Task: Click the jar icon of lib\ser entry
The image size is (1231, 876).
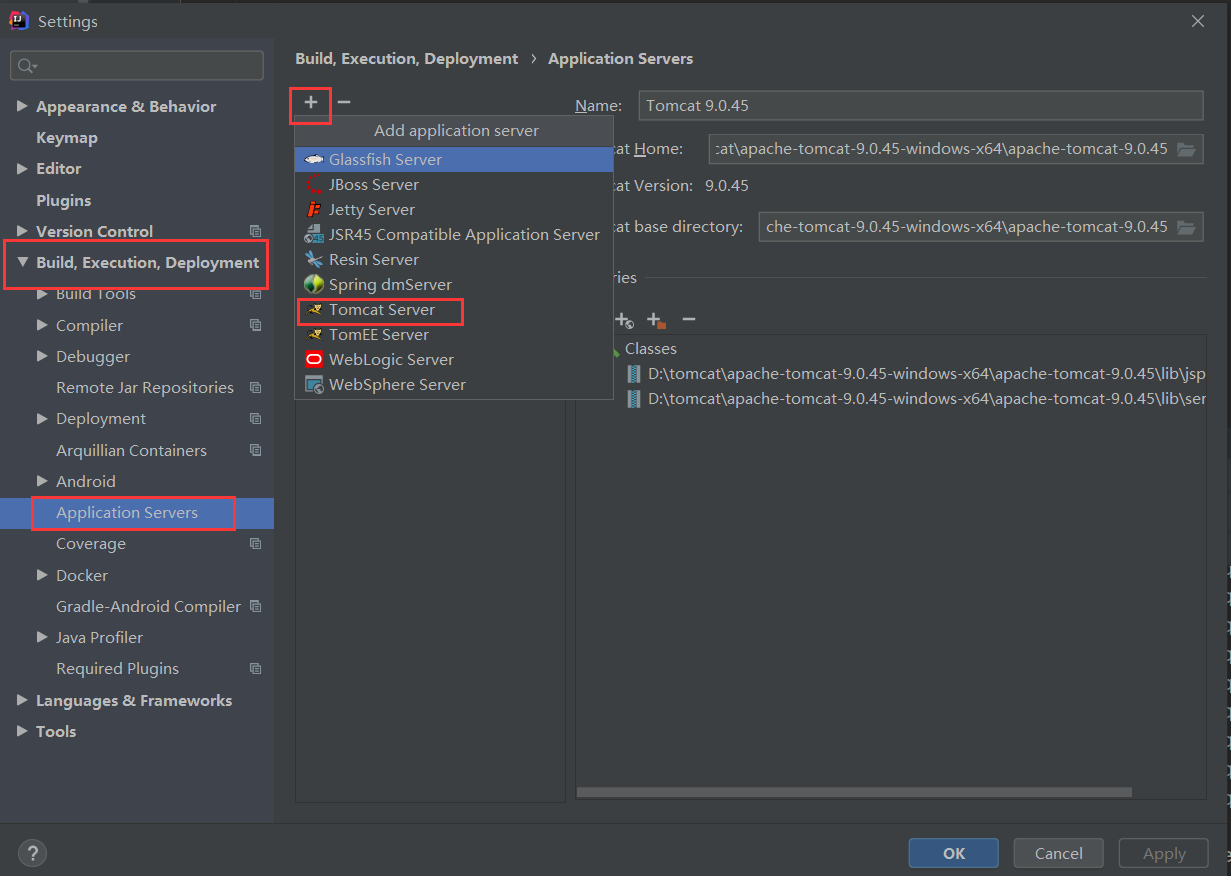Action: click(x=634, y=399)
